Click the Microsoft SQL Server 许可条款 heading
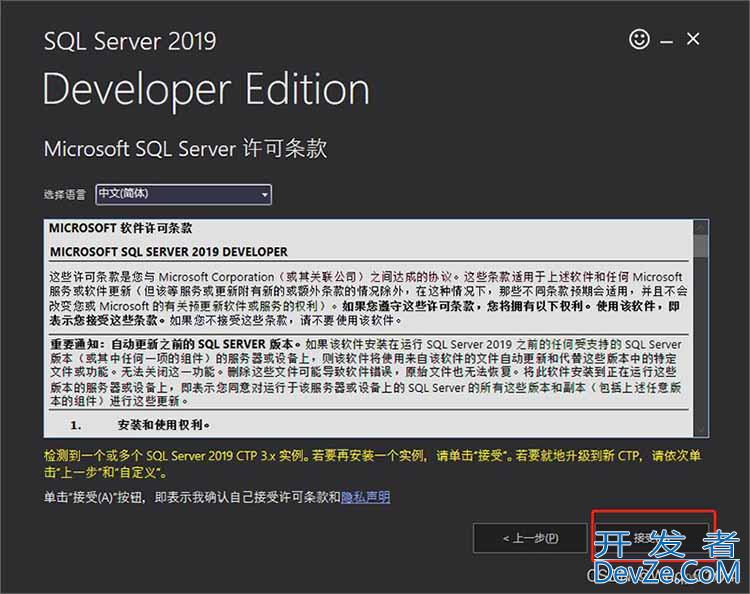The height and width of the screenshot is (594, 750). click(186, 149)
